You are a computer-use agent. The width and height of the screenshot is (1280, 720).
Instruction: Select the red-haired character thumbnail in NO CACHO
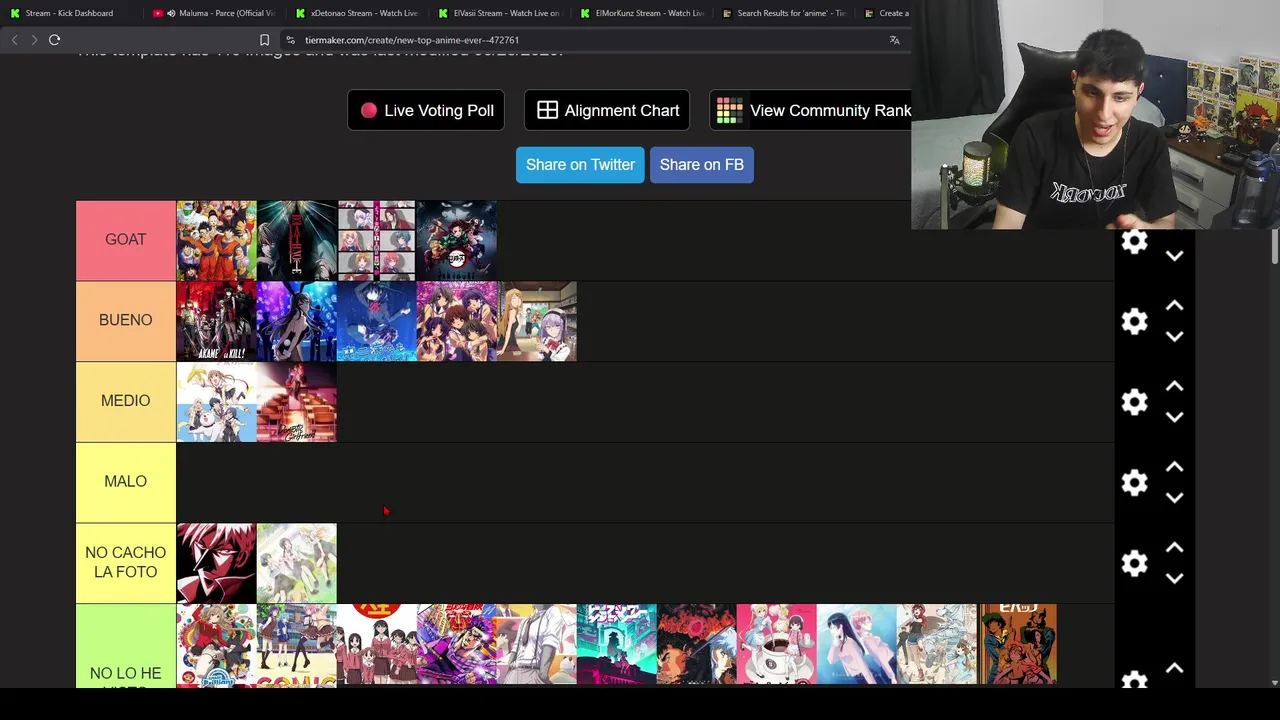point(217,563)
